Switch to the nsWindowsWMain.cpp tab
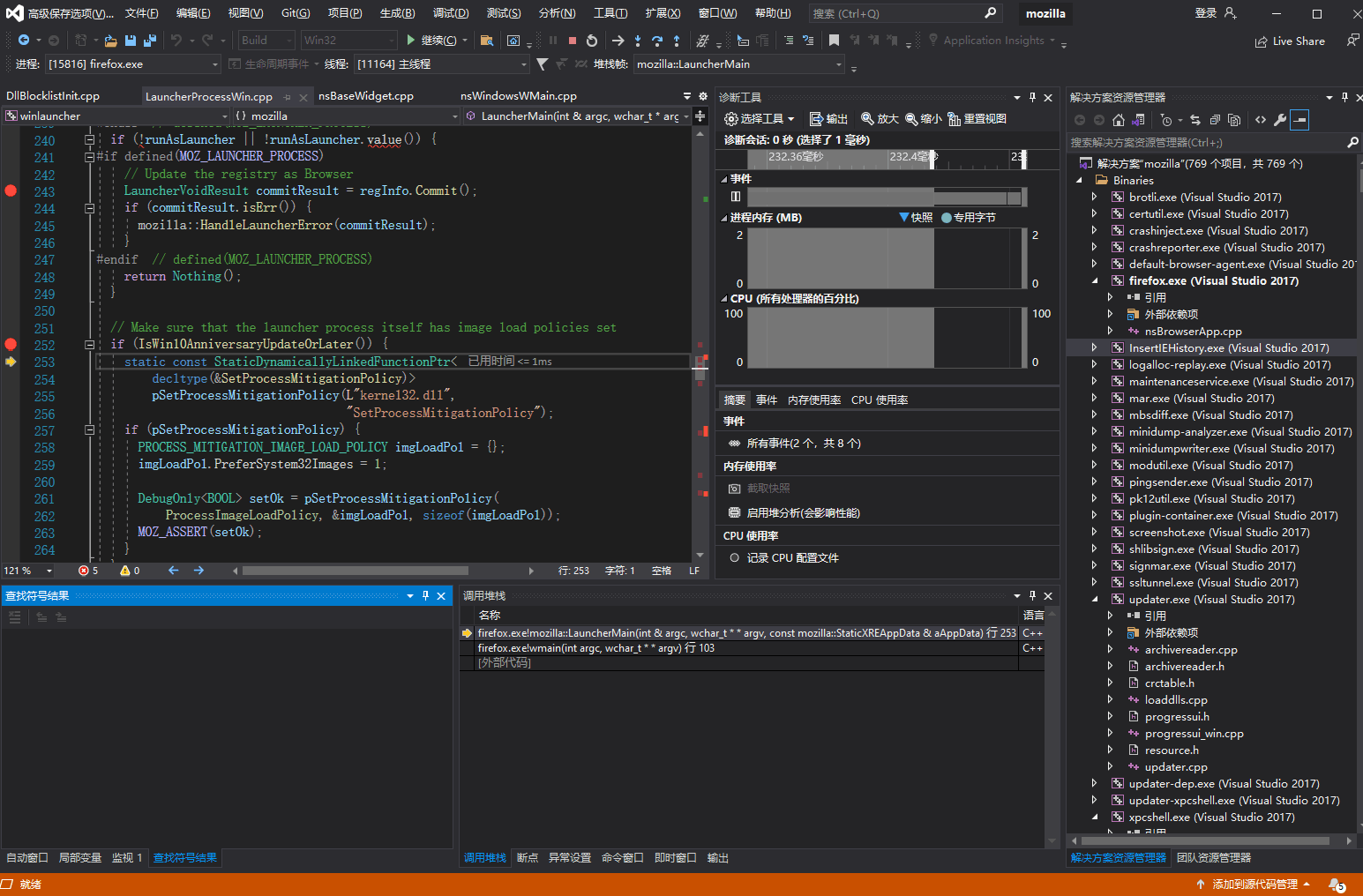This screenshot has width=1363, height=896. click(x=519, y=96)
